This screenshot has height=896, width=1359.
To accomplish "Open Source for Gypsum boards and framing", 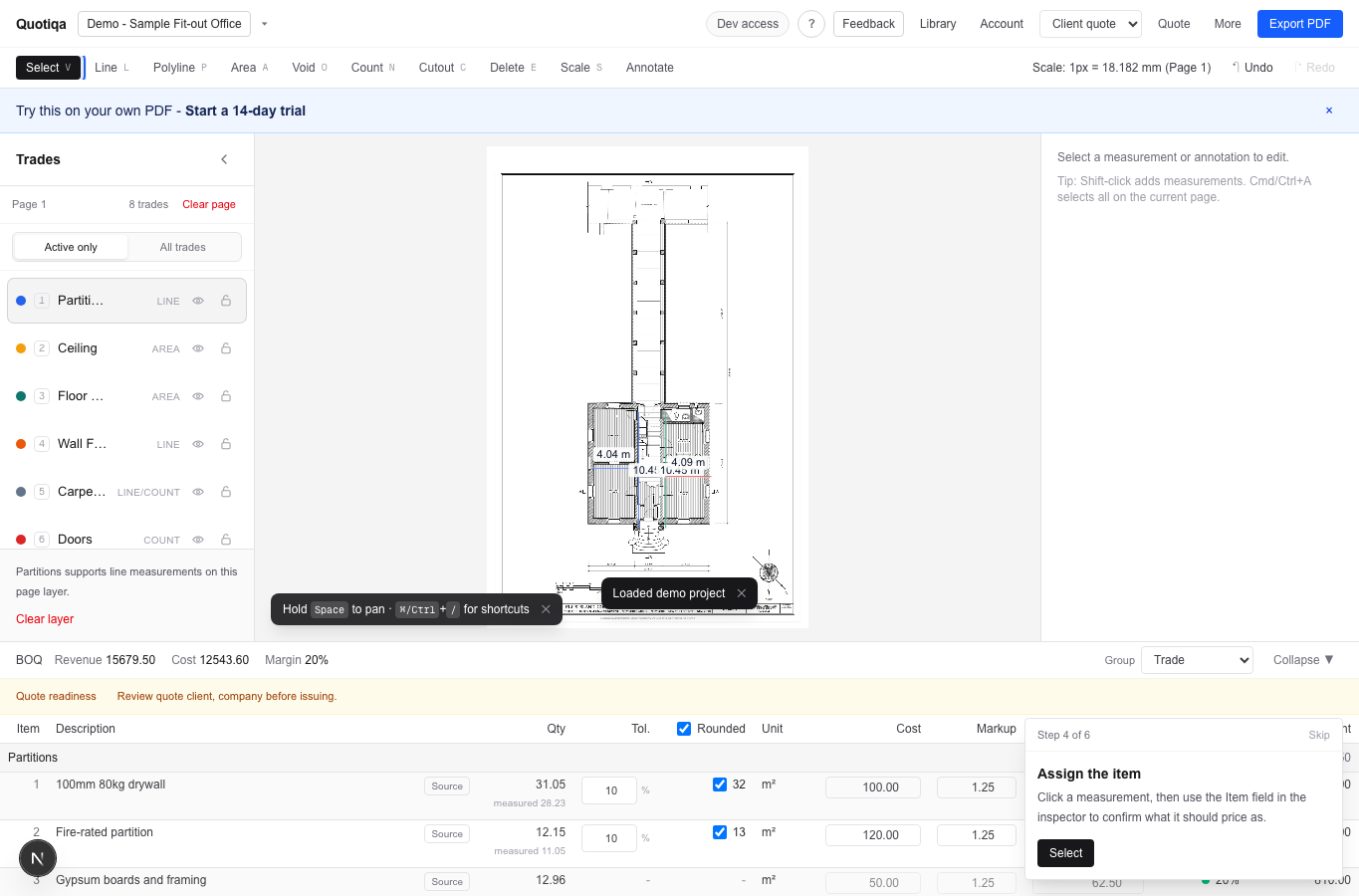I will pyautogui.click(x=447, y=882).
